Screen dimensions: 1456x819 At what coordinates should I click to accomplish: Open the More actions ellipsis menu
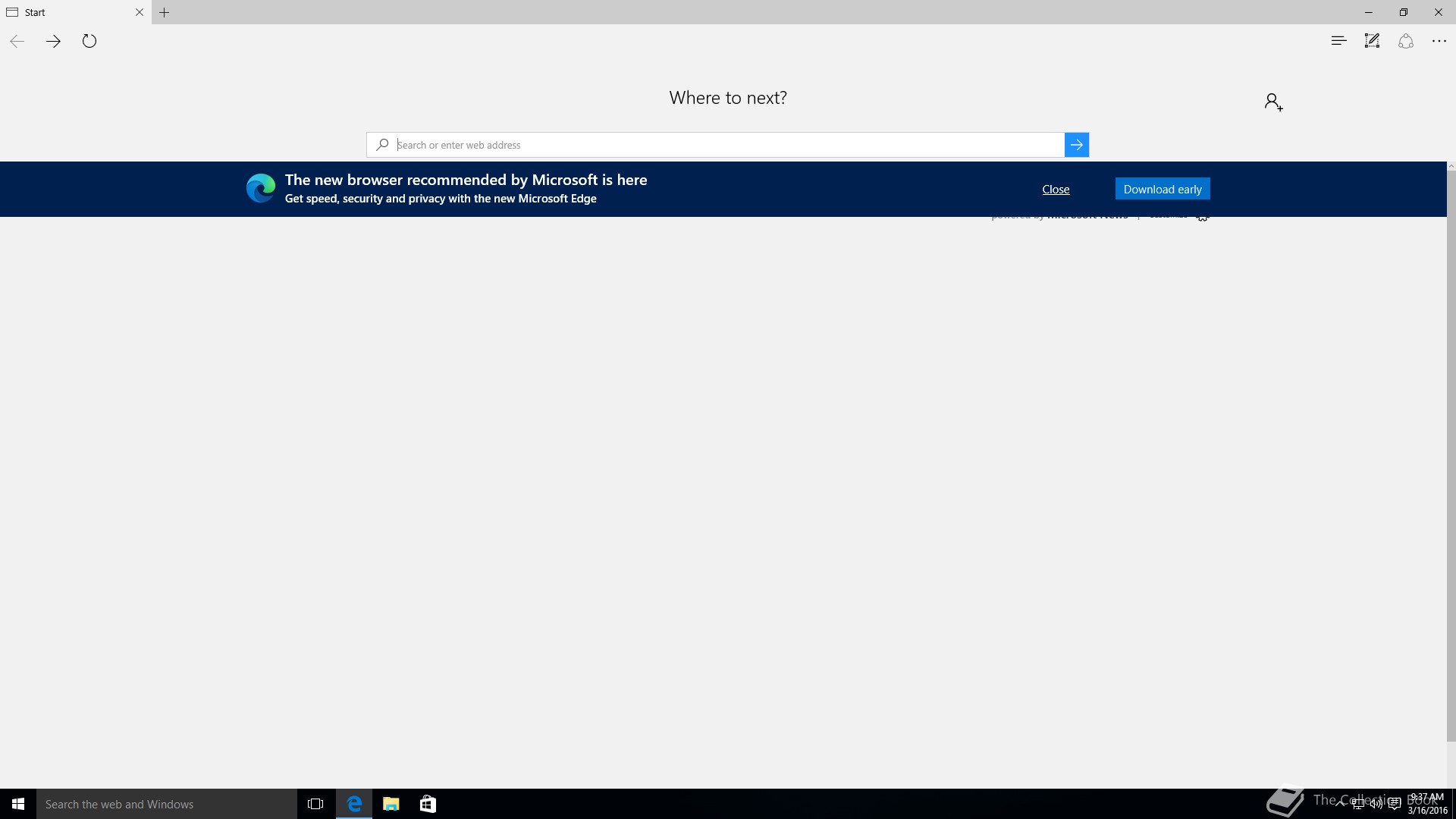pyautogui.click(x=1439, y=41)
